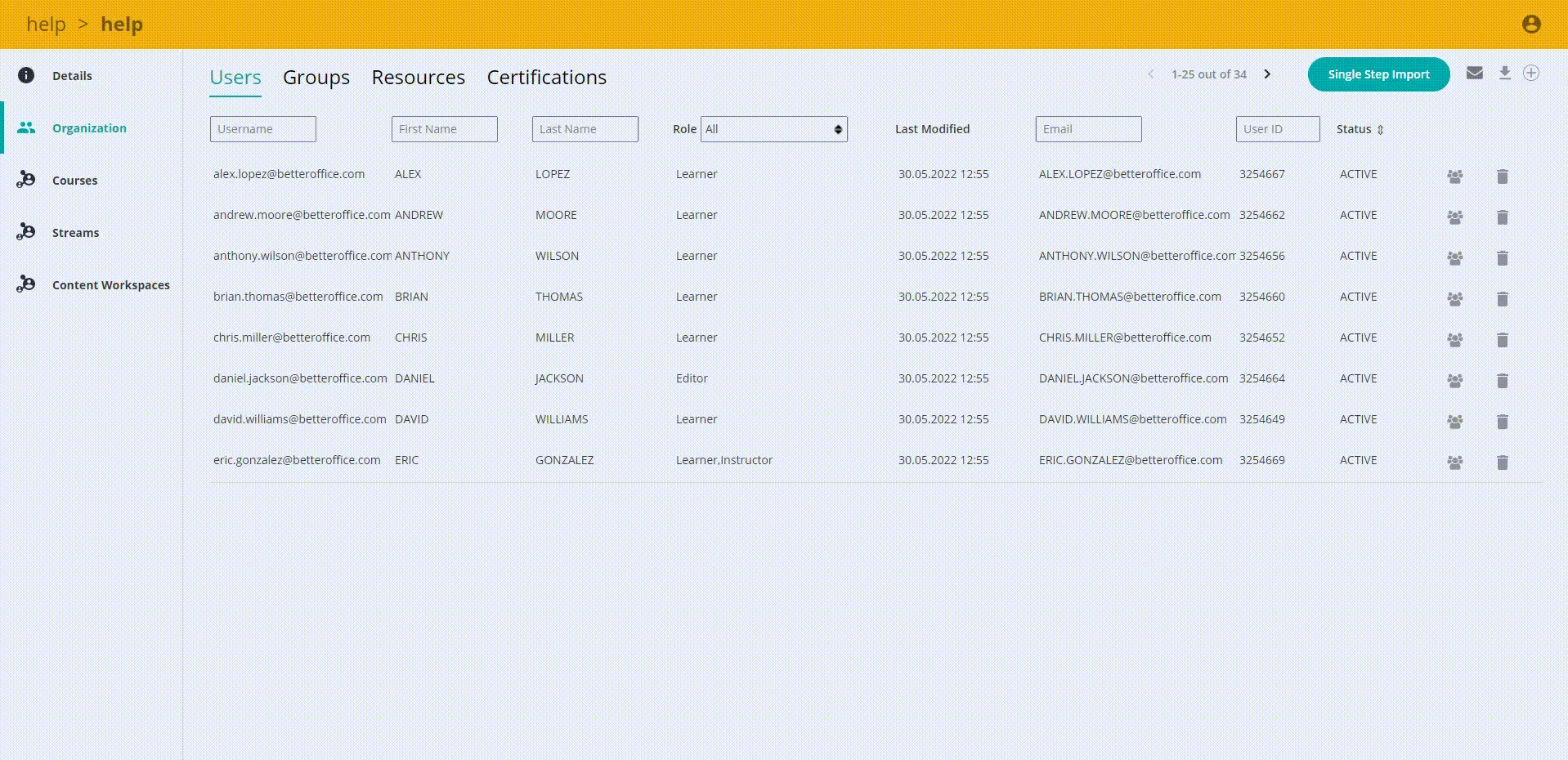Image resolution: width=1568 pixels, height=760 pixels.
Task: Click the Single Step Import button
Action: (x=1378, y=74)
